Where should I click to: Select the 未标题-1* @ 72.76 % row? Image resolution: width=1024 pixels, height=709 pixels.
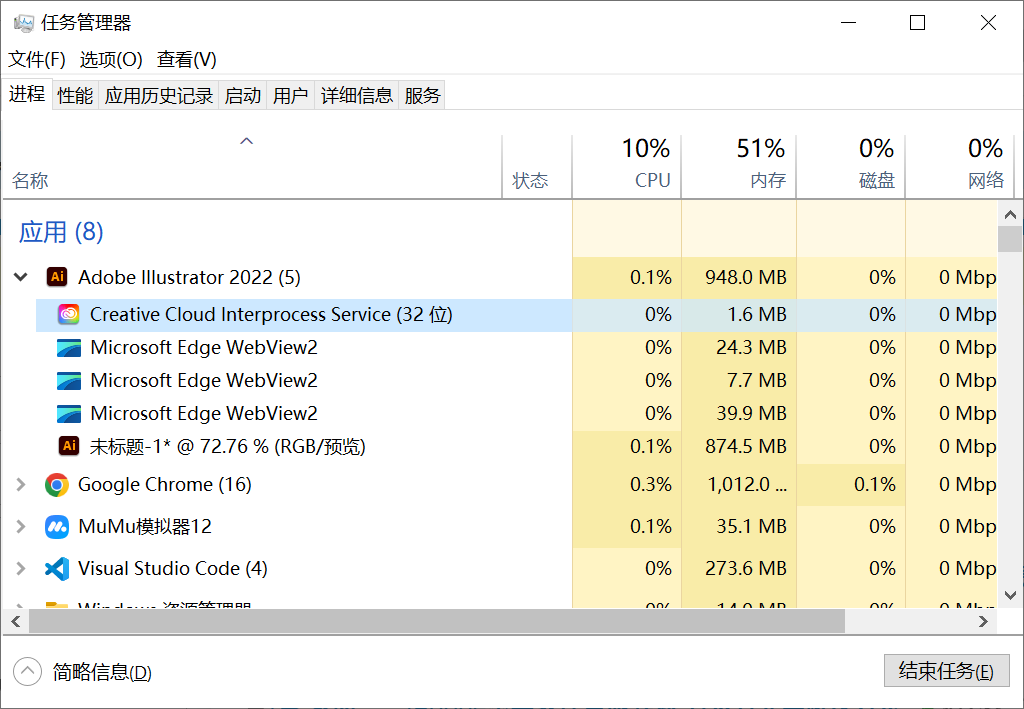[x=516, y=447]
